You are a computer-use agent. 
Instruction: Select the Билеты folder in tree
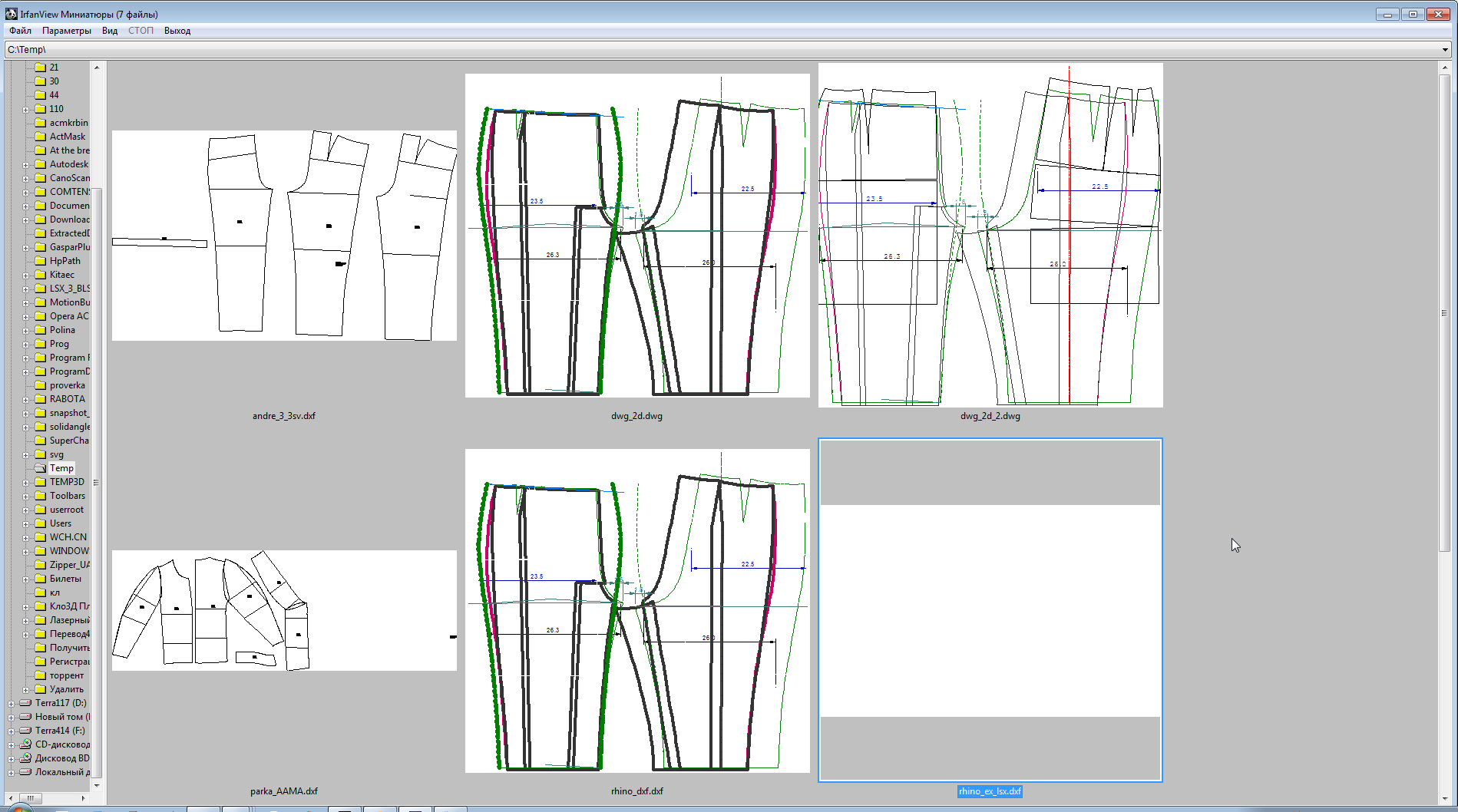click(x=65, y=579)
